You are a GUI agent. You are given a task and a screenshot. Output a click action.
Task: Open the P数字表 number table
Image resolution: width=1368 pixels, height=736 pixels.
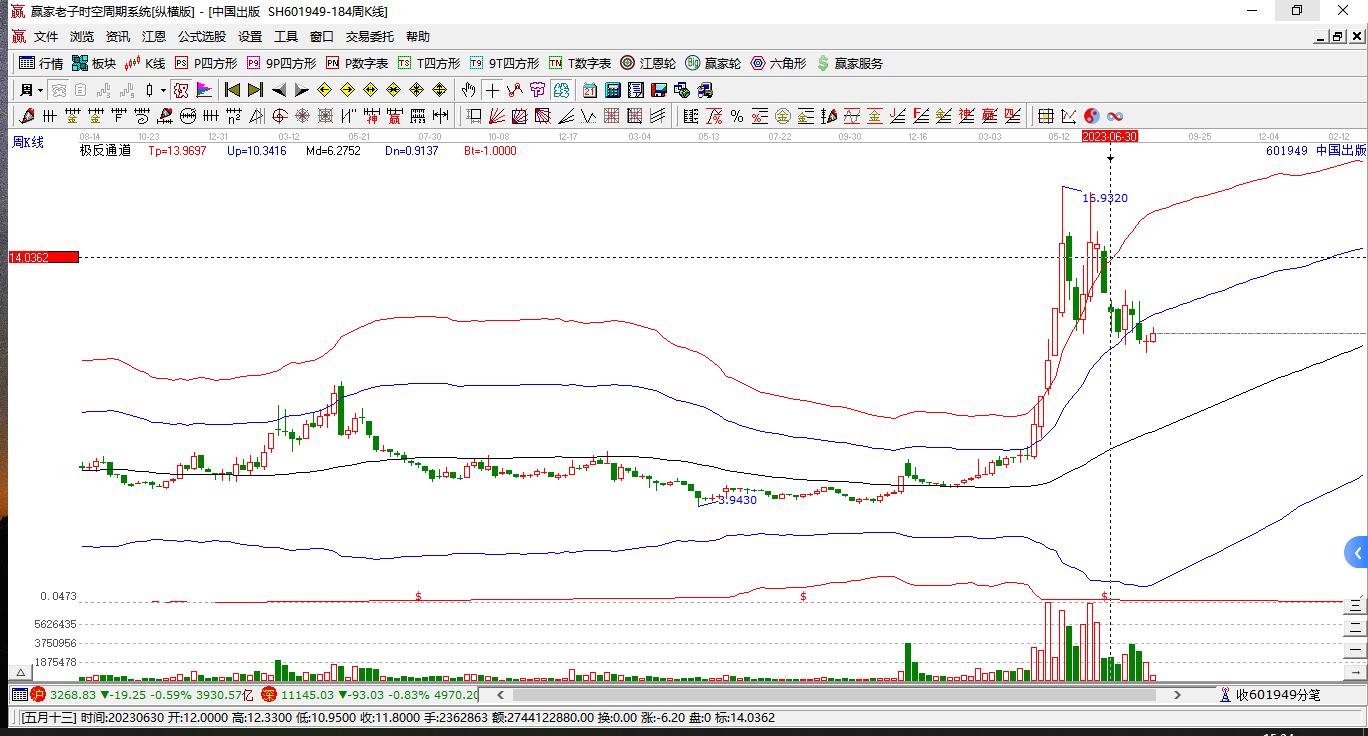pyautogui.click(x=357, y=63)
